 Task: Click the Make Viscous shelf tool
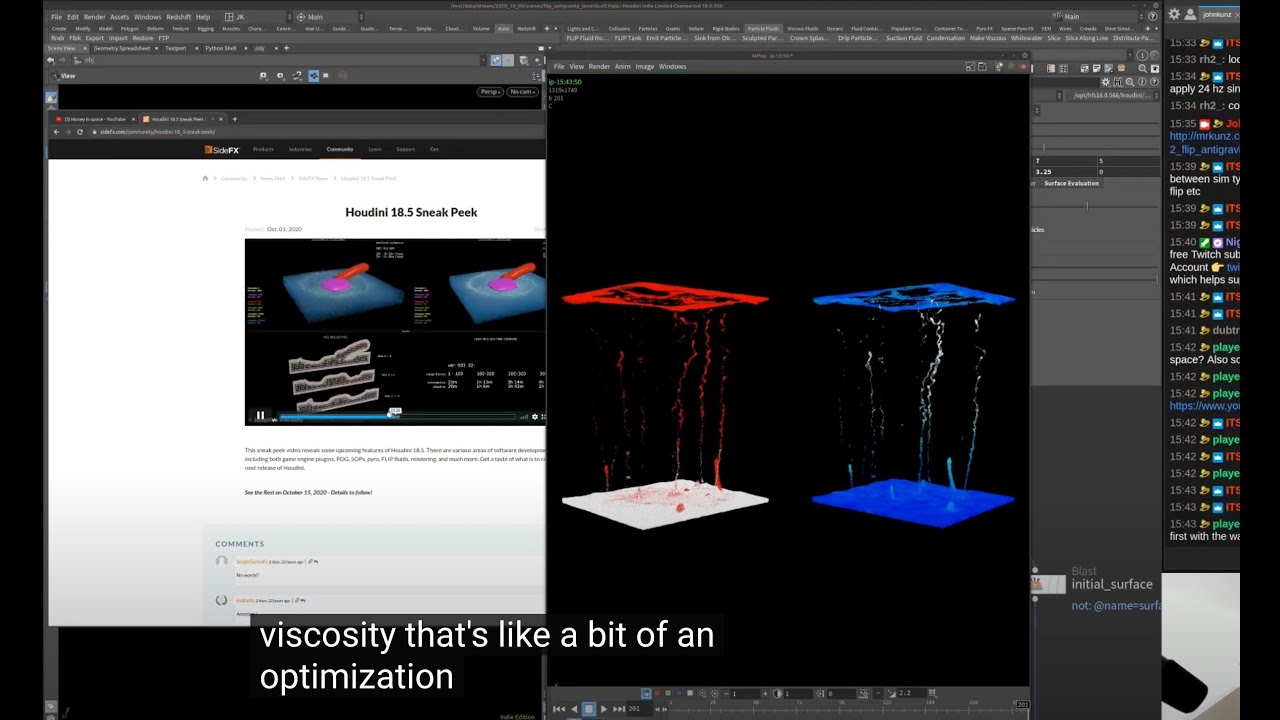pyautogui.click(x=988, y=38)
